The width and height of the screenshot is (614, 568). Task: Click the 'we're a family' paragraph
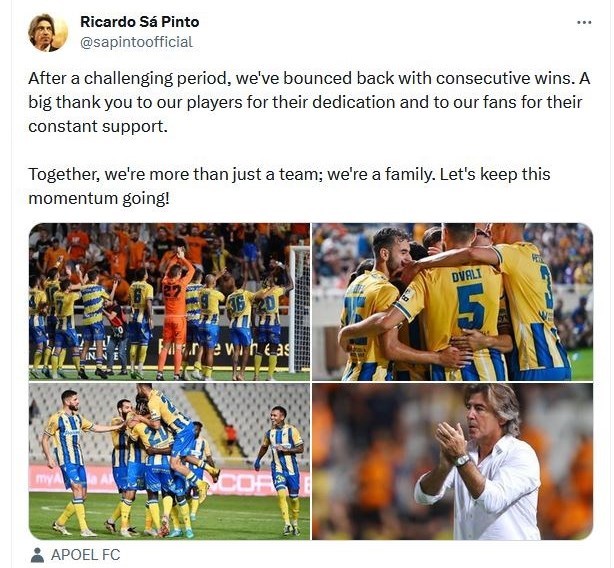(x=289, y=186)
